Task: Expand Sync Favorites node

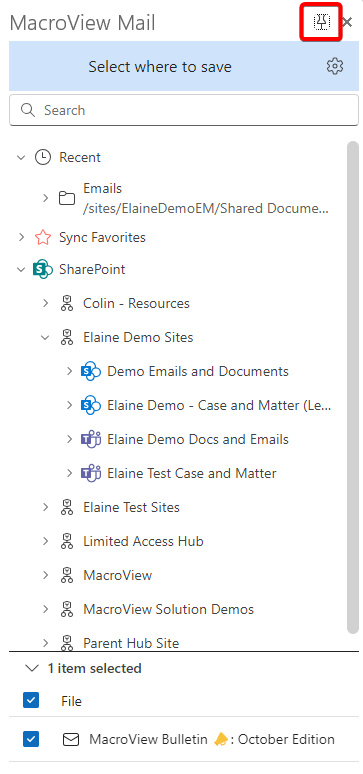Action: tap(21, 237)
